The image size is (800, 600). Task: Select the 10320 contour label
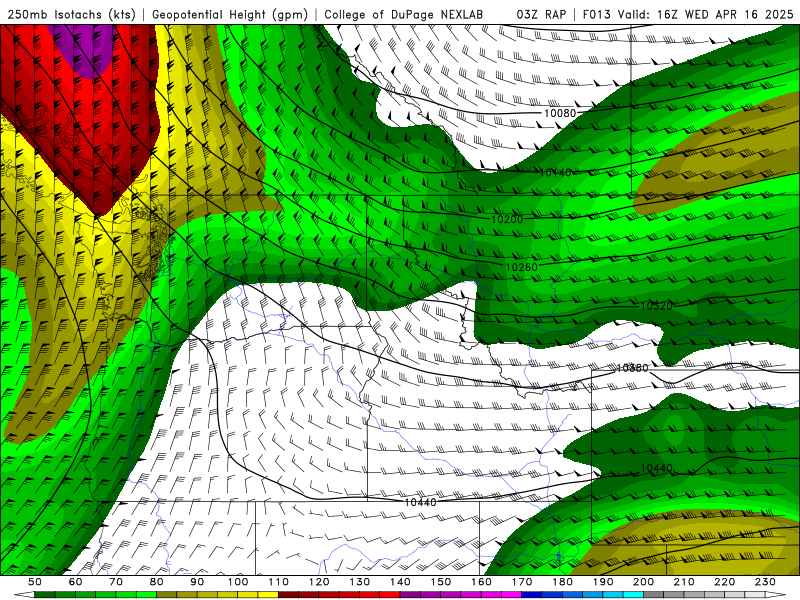pyautogui.click(x=656, y=306)
